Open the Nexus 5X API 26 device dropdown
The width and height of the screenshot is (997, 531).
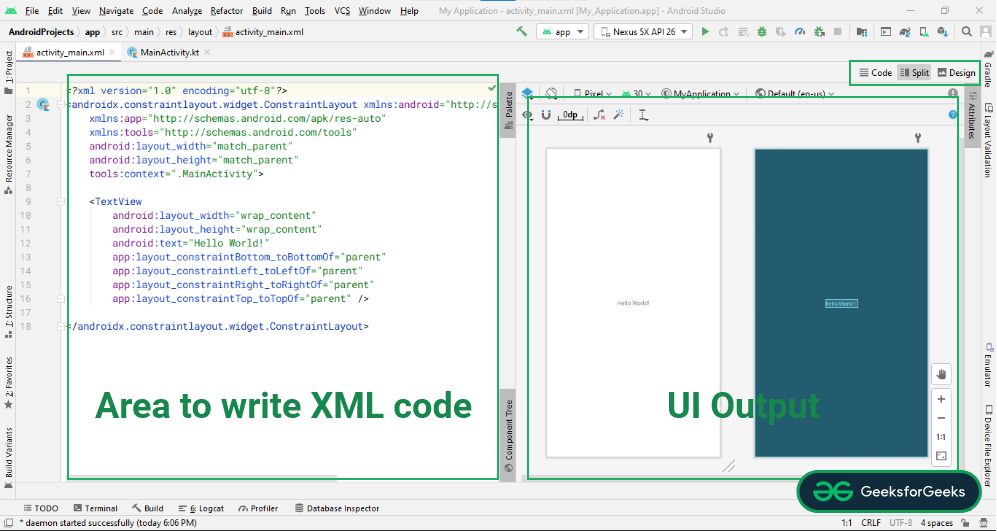coord(642,32)
